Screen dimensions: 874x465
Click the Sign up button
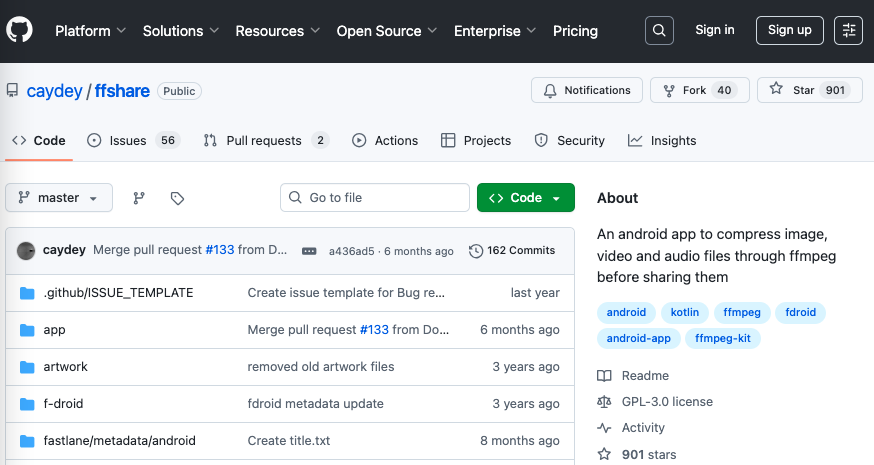[789, 30]
